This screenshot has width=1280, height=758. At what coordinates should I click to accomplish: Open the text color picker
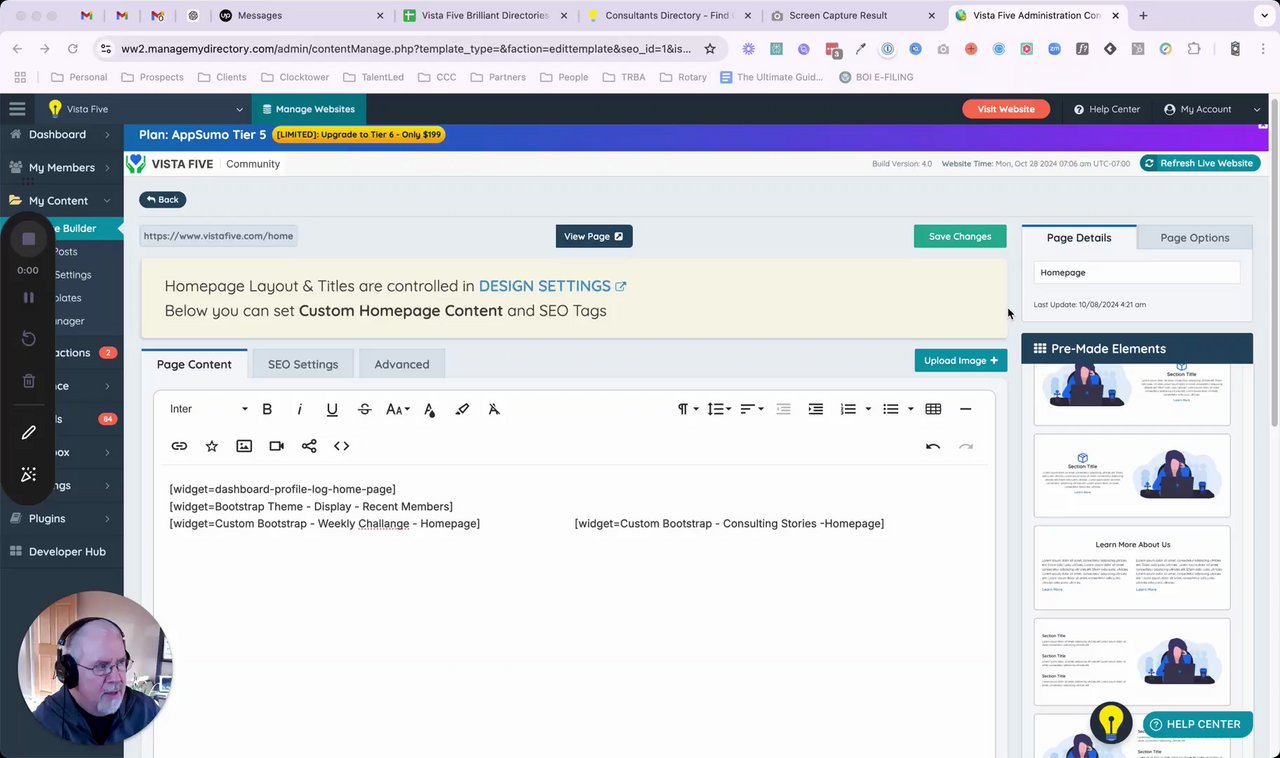pyautogui.click(x=429, y=409)
